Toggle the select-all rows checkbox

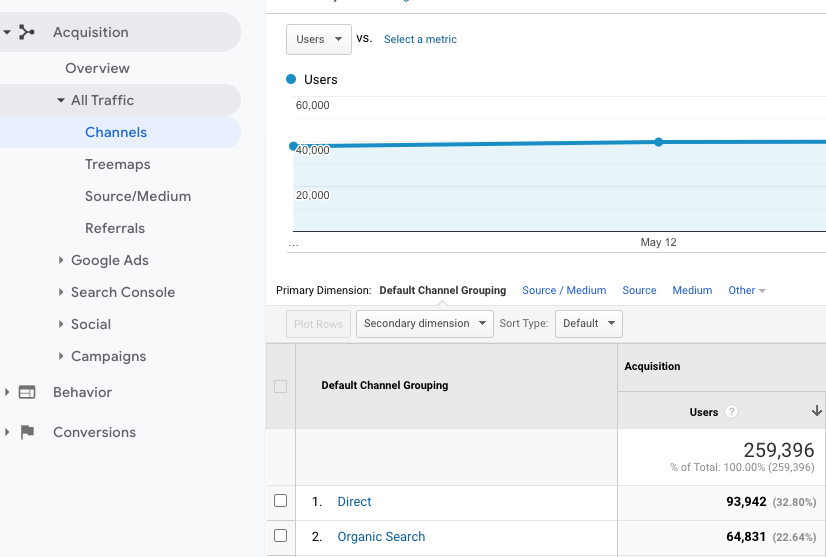(x=280, y=386)
